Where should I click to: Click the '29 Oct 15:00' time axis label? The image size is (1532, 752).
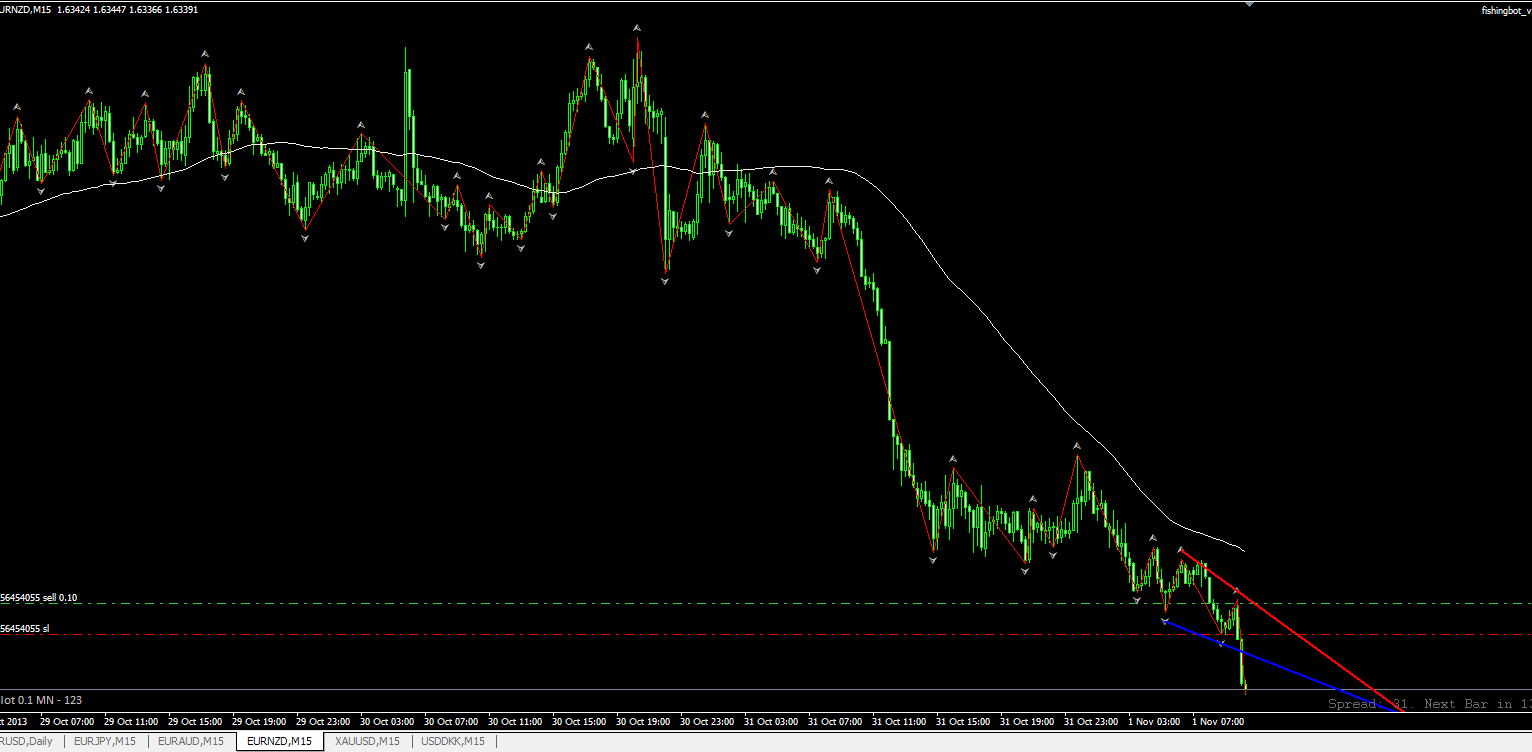click(x=195, y=720)
